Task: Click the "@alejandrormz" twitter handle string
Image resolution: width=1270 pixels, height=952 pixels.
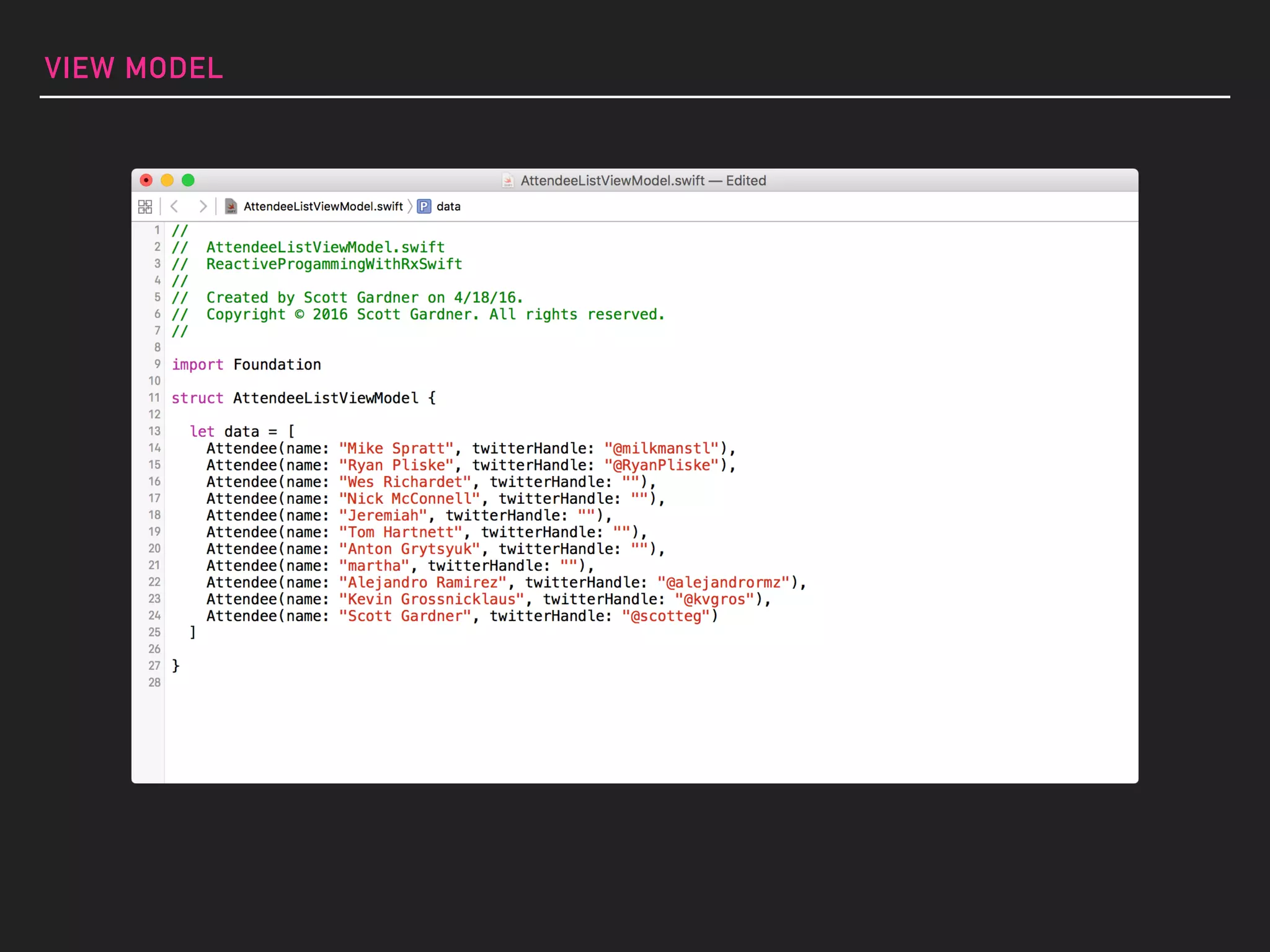Action: 723,583
